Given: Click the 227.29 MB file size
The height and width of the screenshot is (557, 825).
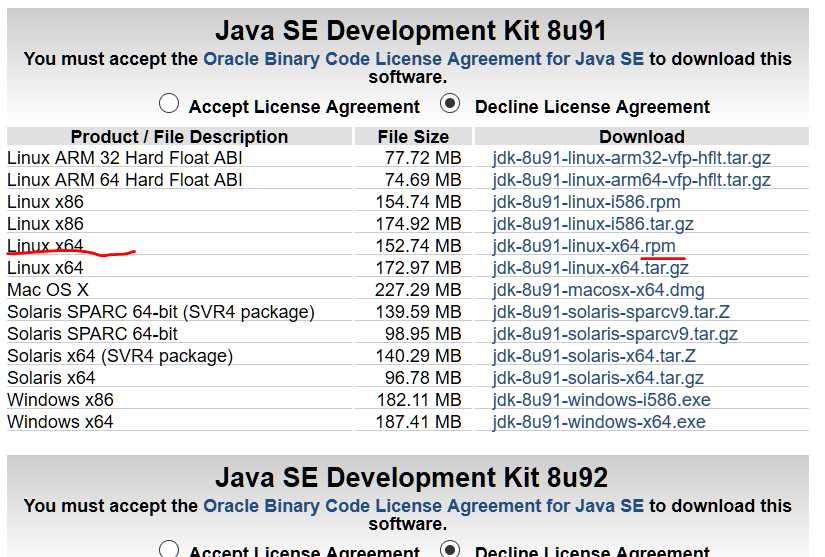Looking at the screenshot, I should 418,290.
